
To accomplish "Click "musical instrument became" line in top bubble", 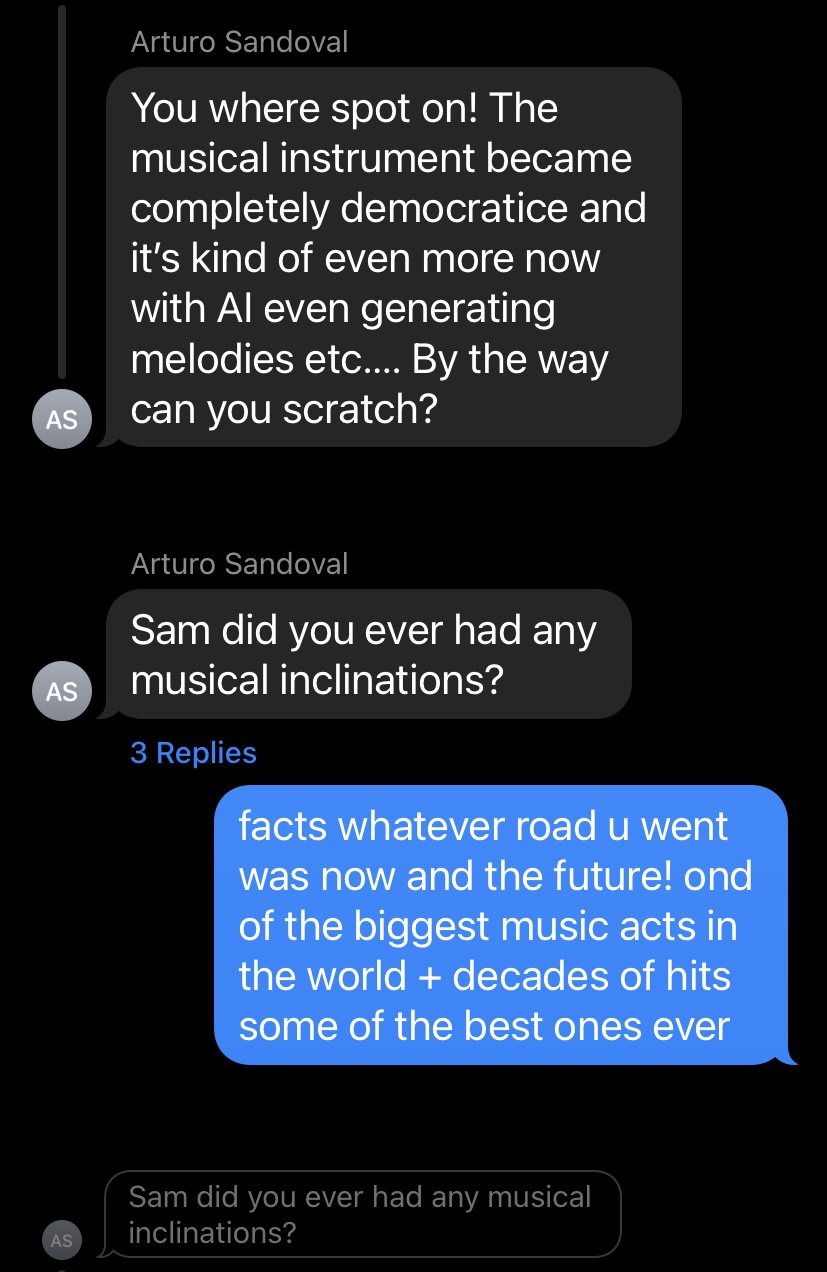I will (x=382, y=158).
